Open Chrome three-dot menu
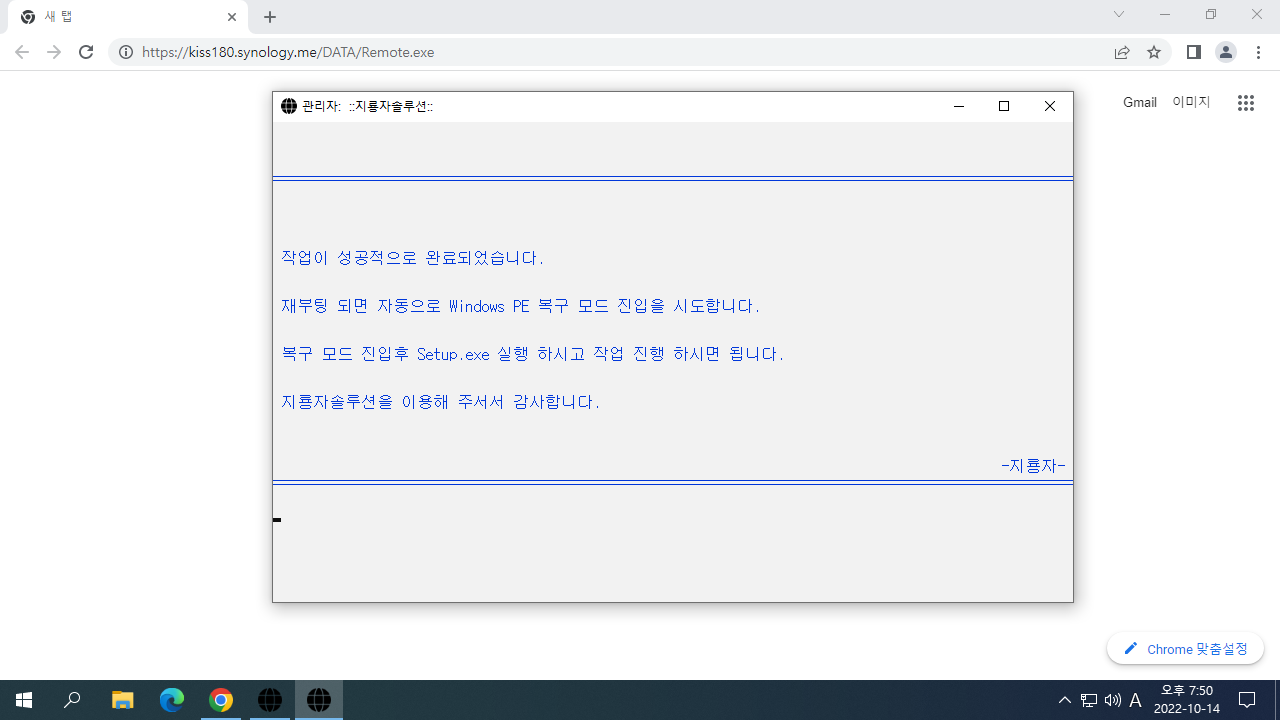The image size is (1280, 720). [1258, 52]
